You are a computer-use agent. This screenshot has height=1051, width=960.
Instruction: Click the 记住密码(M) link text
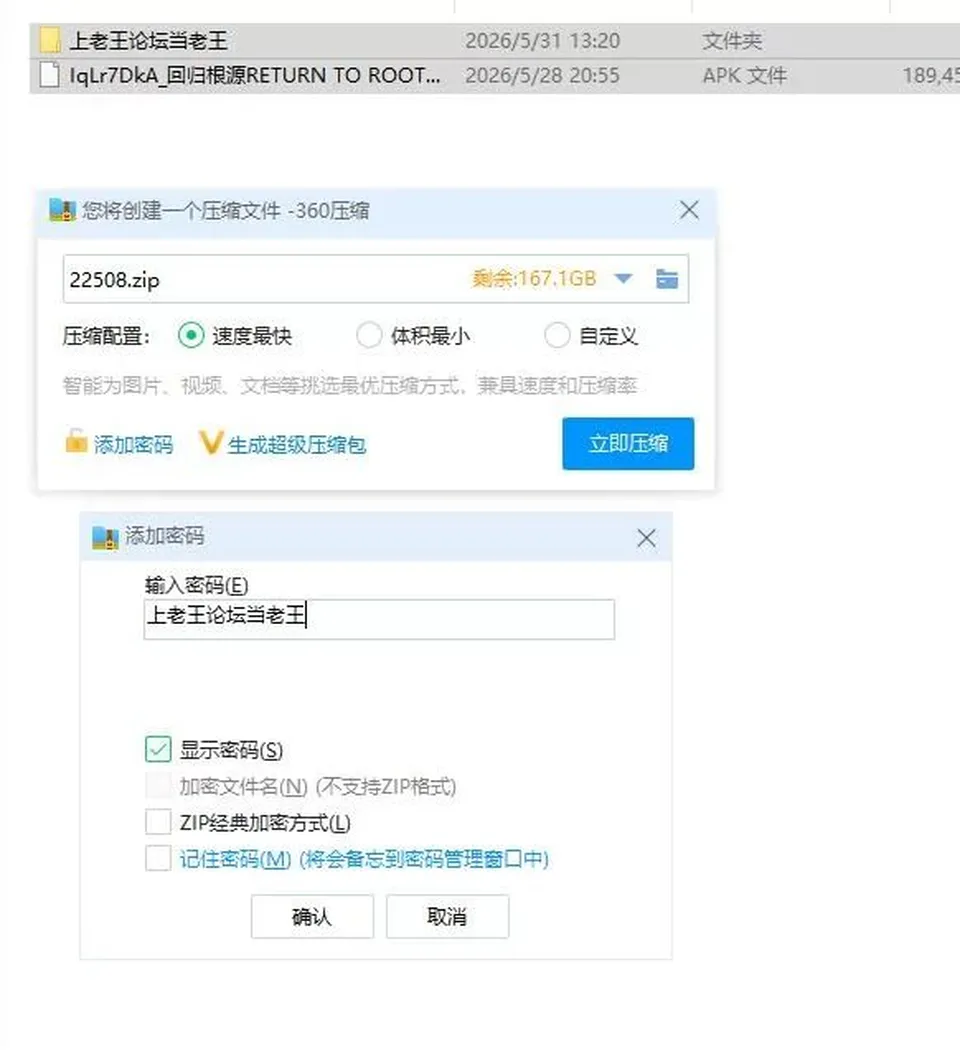click(x=364, y=859)
